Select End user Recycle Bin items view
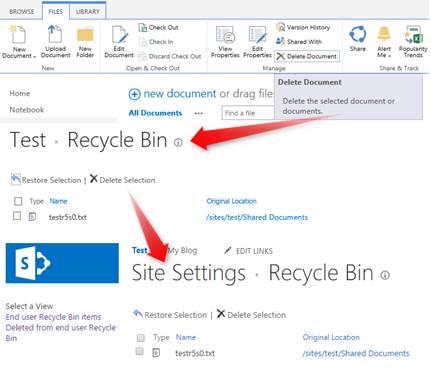The image size is (431, 370). [53, 317]
